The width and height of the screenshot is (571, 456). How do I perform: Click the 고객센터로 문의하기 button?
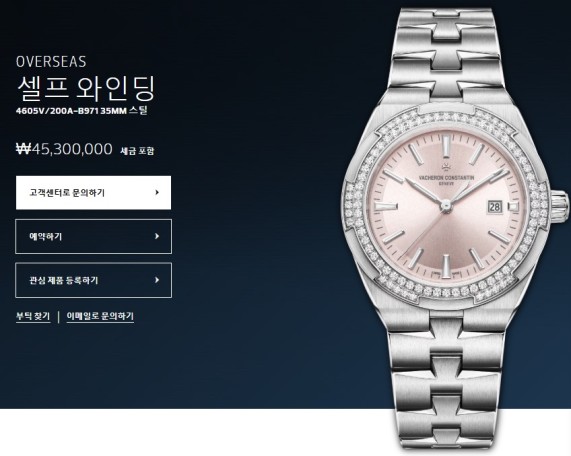[93, 193]
